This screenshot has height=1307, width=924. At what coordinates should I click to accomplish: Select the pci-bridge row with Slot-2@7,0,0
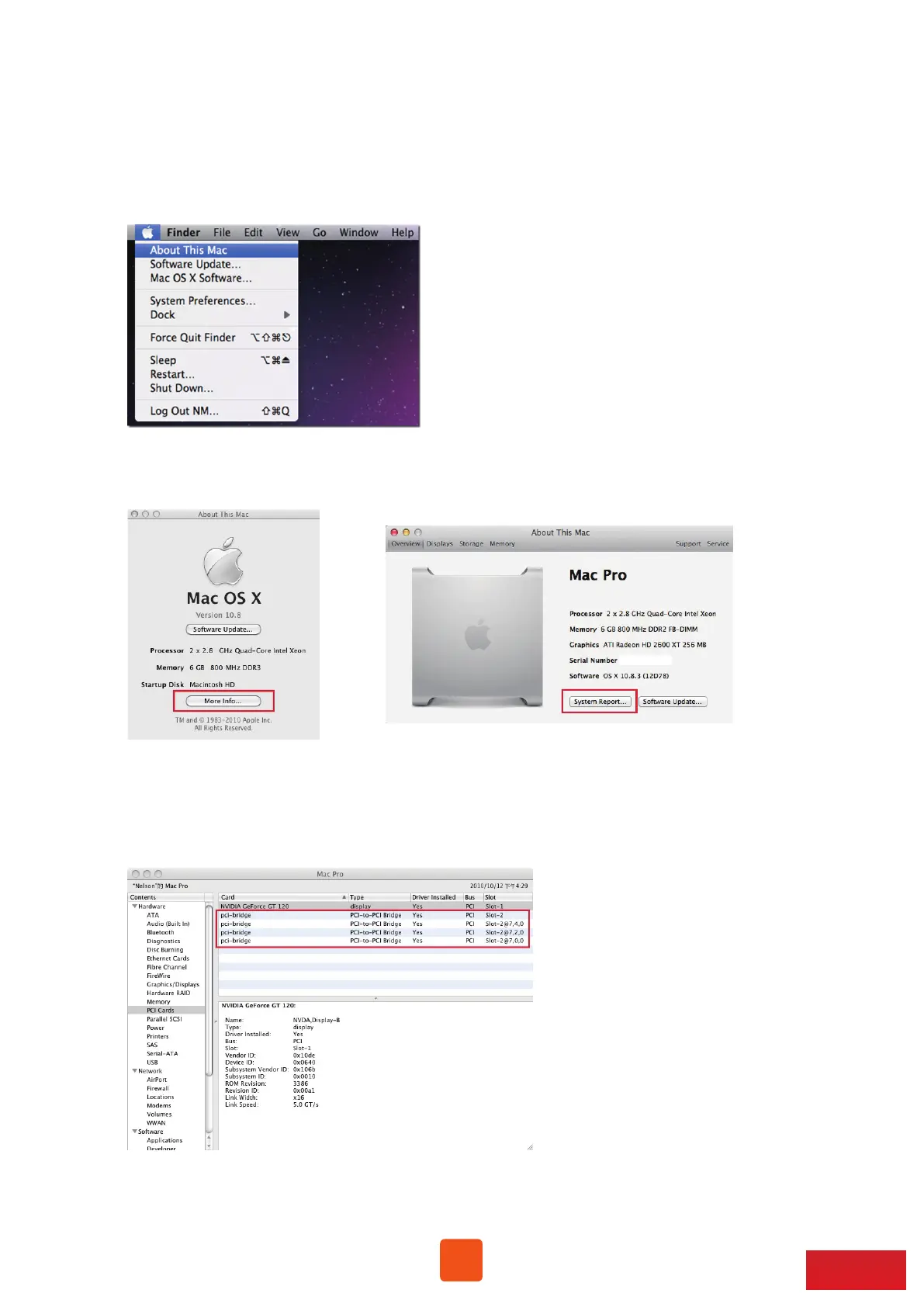[375, 941]
